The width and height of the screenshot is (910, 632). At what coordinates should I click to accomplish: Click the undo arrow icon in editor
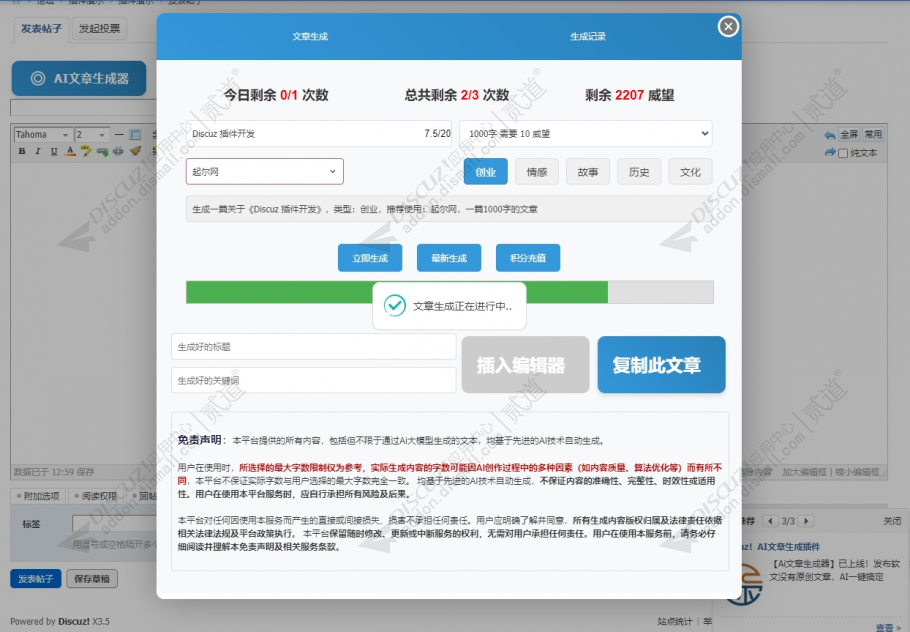click(830, 135)
